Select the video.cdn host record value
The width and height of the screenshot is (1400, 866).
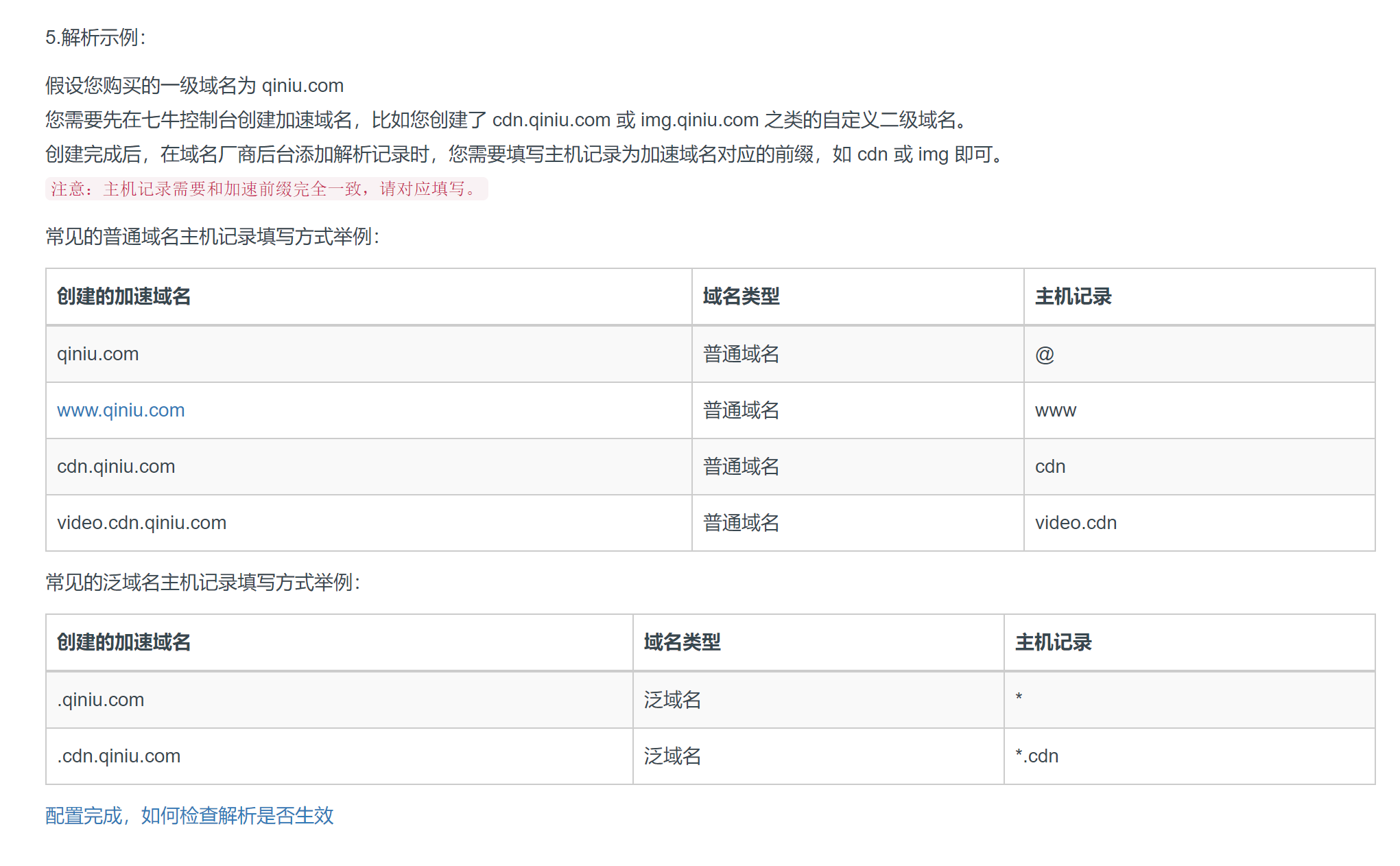point(1075,522)
